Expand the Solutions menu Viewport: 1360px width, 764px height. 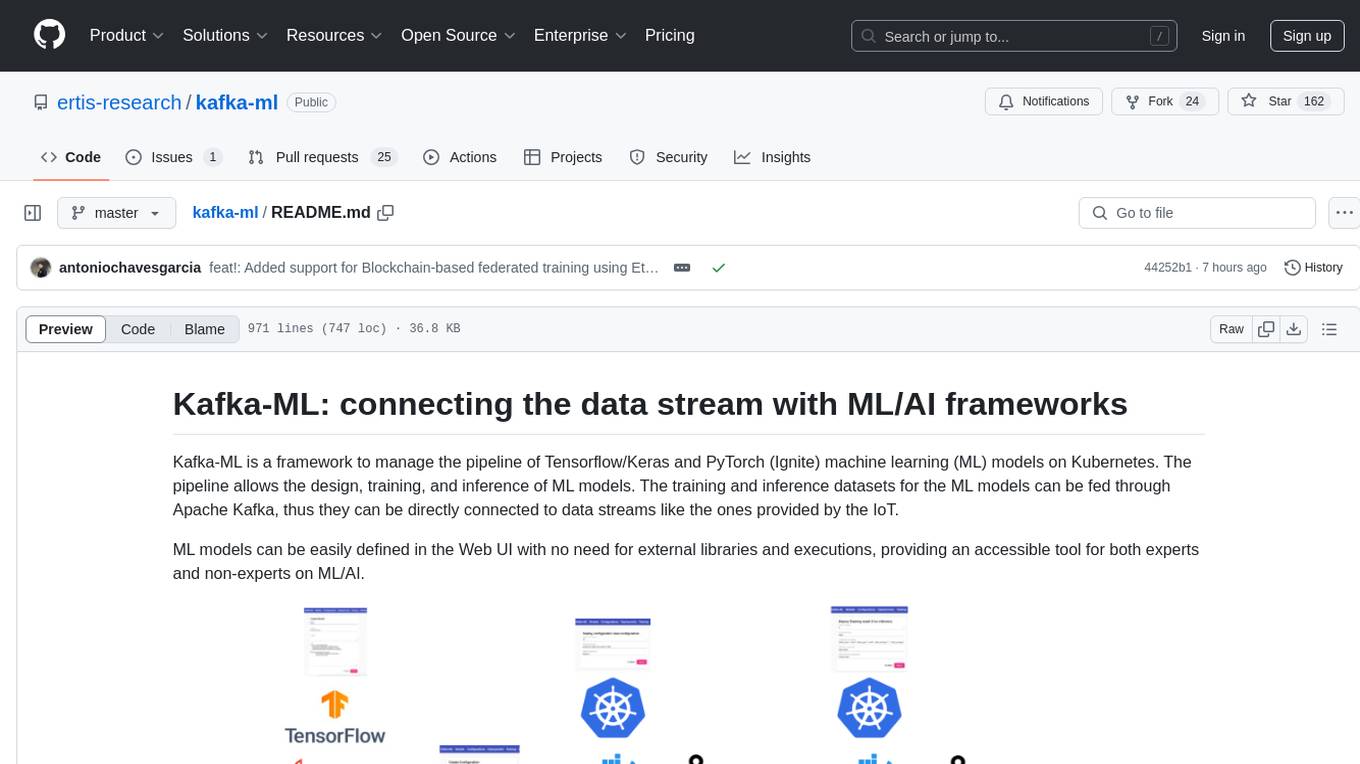point(225,35)
